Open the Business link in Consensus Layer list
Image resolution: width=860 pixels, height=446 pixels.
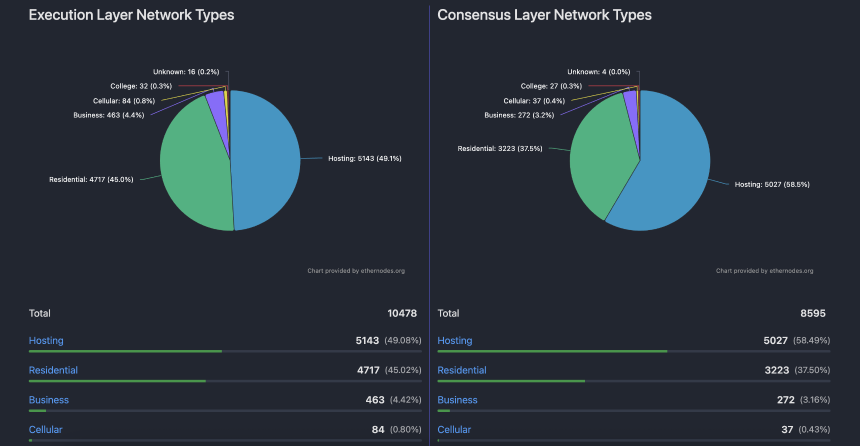point(458,400)
